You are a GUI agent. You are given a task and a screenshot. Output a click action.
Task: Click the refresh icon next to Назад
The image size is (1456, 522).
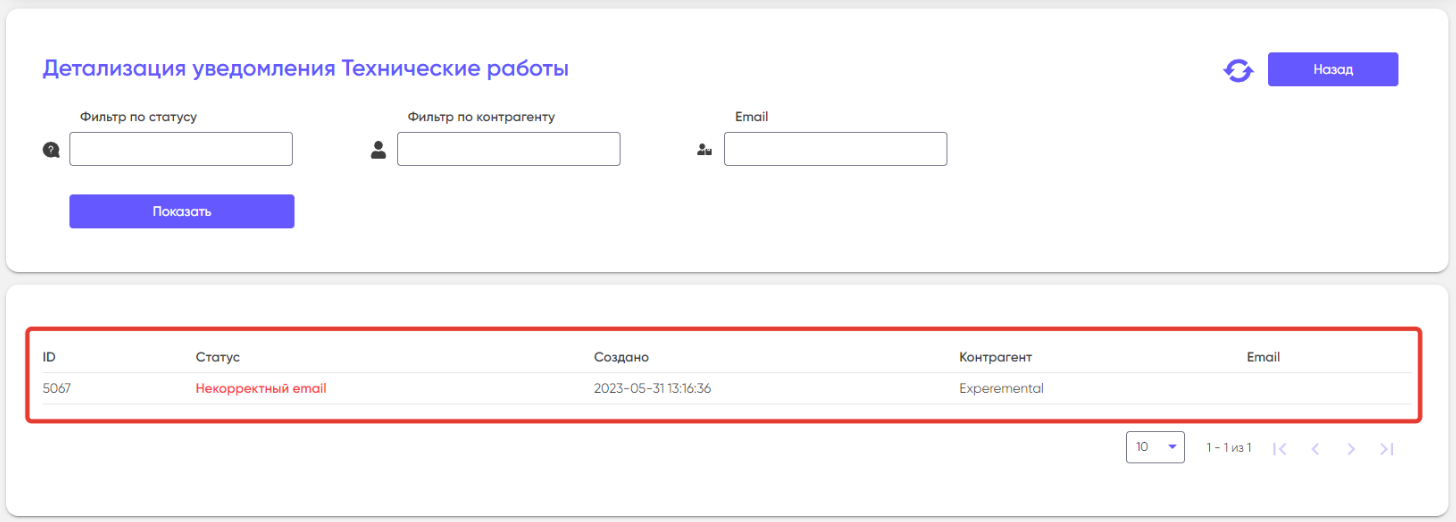tap(1238, 71)
